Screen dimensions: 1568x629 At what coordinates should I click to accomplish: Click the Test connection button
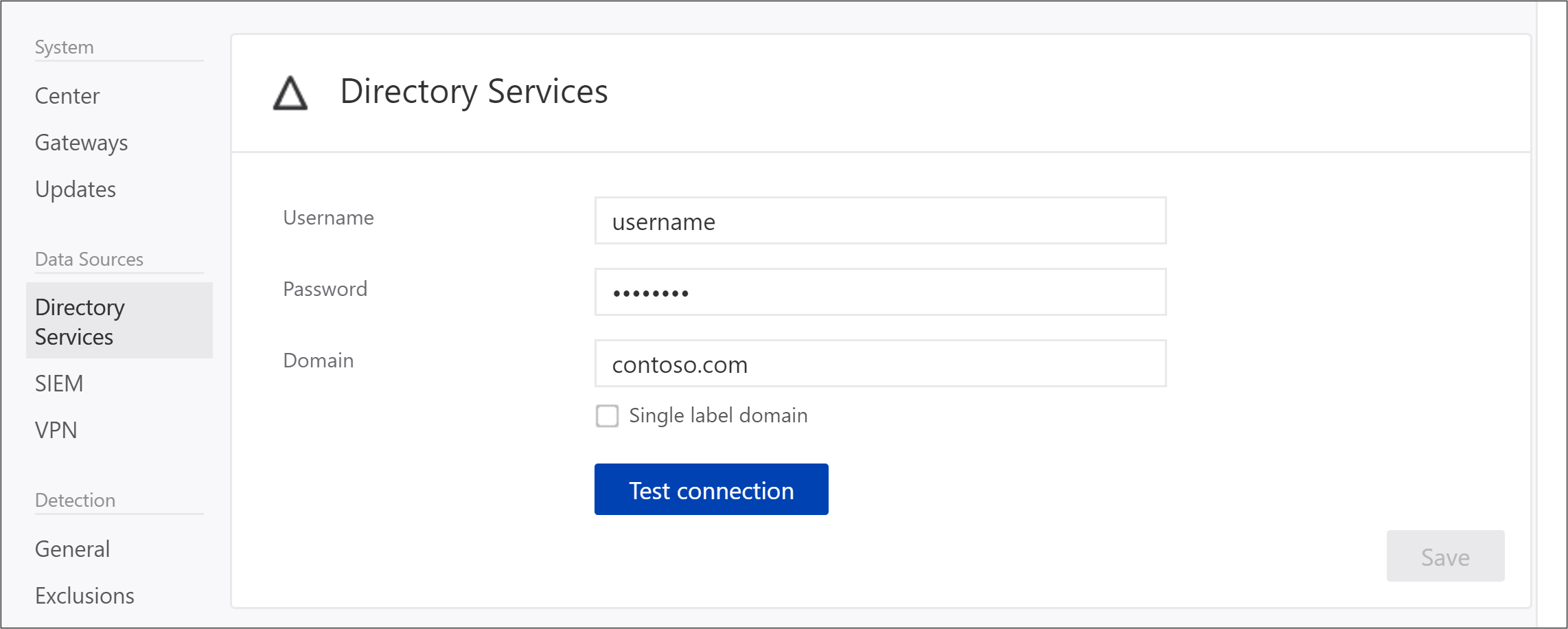[711, 490]
